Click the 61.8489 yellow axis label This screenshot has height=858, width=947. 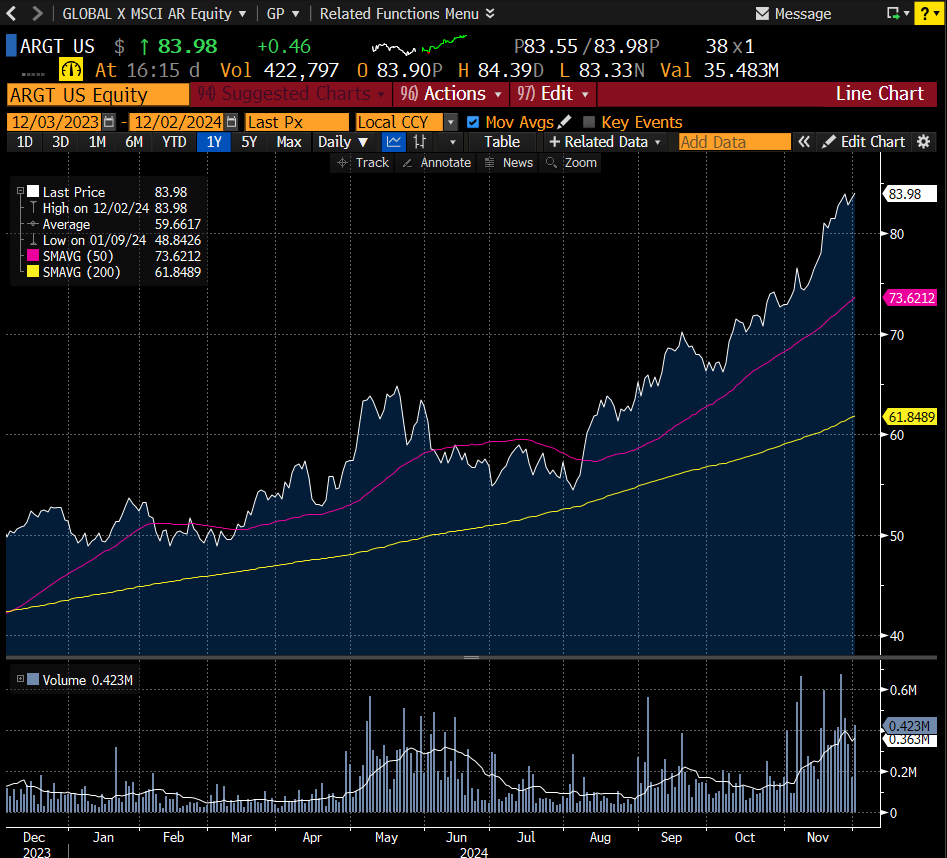point(911,417)
